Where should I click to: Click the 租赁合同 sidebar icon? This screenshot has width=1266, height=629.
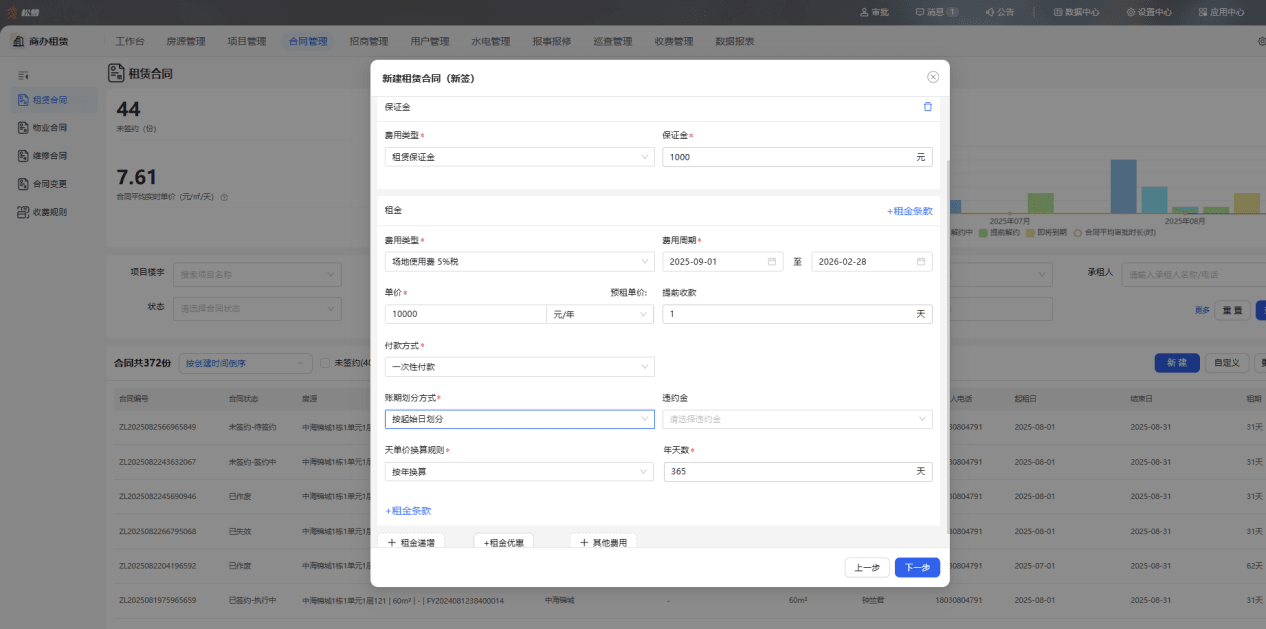(x=23, y=100)
